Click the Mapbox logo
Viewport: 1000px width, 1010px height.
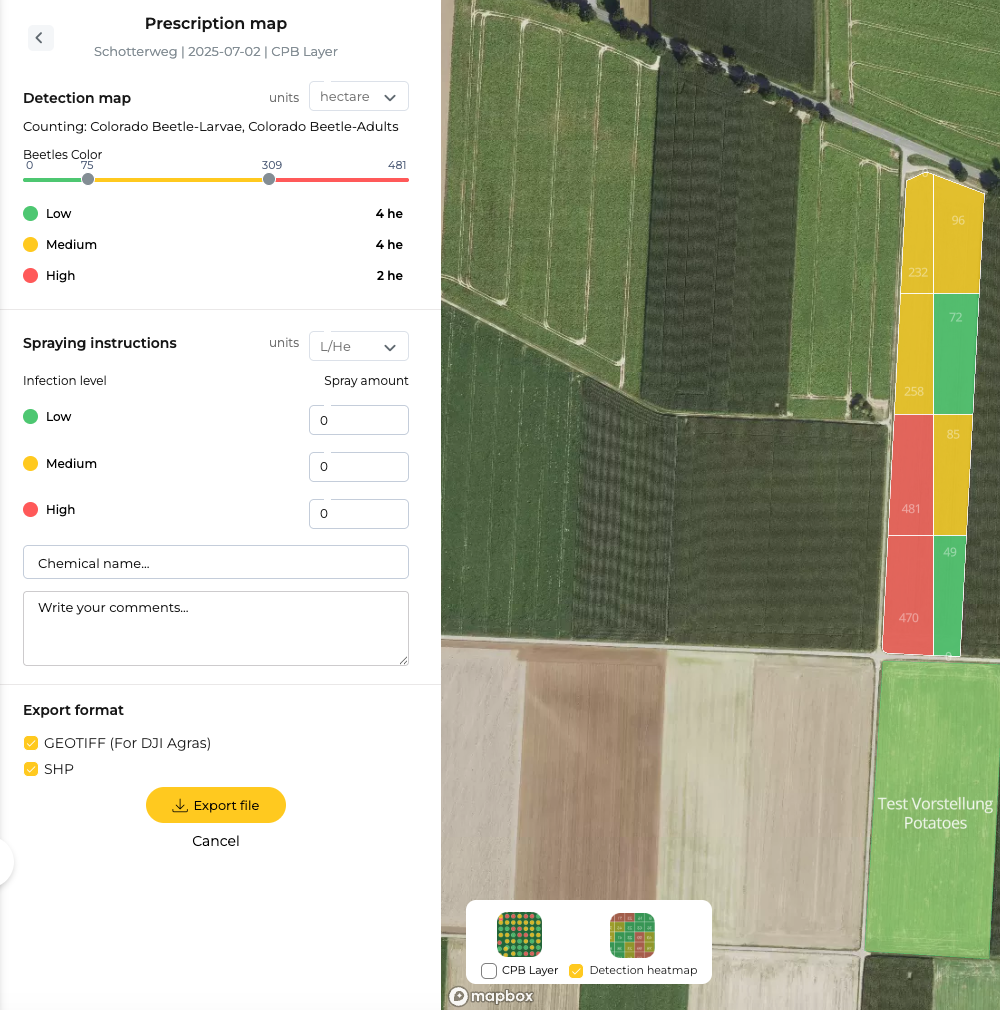(x=491, y=996)
